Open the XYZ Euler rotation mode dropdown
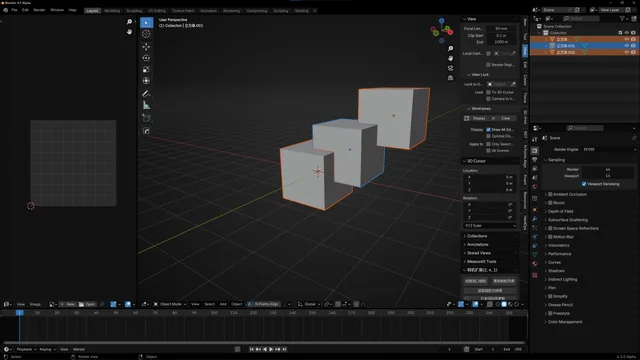Image resolution: width=640 pixels, height=360 pixels. pos(490,226)
